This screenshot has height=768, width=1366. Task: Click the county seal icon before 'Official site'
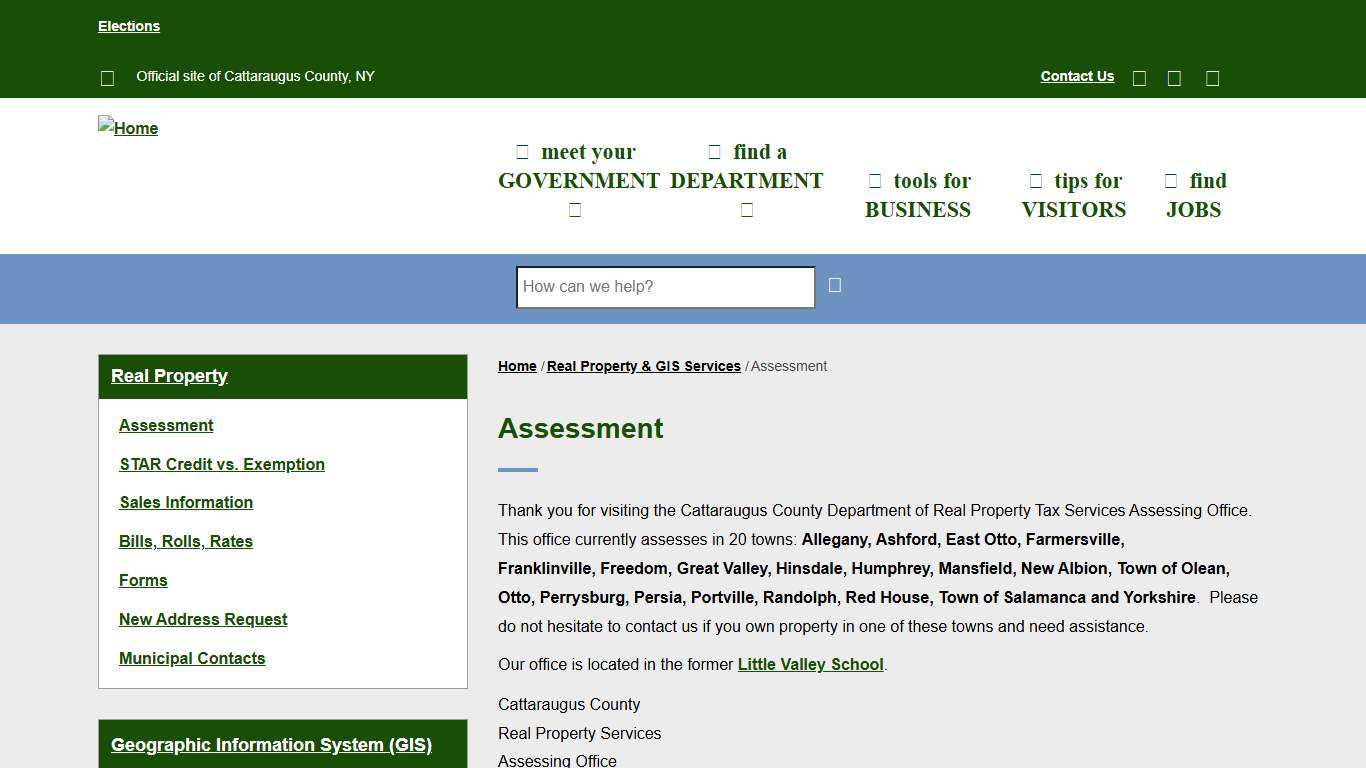tap(107, 77)
